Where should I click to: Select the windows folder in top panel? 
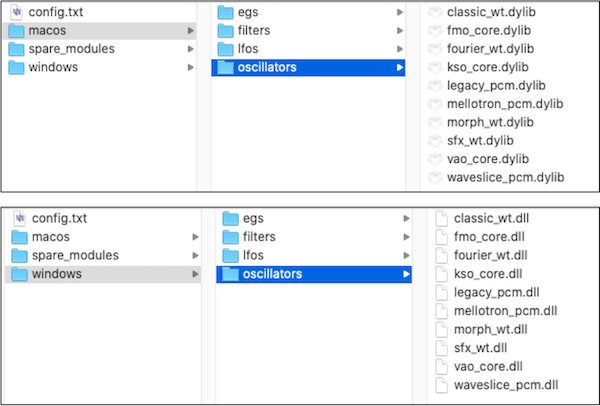100,67
